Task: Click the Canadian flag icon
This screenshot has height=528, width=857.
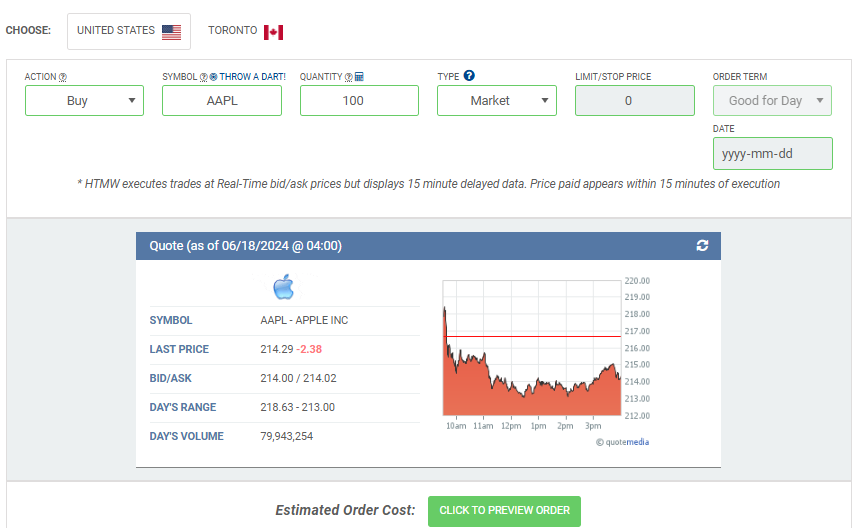Action: [273, 32]
